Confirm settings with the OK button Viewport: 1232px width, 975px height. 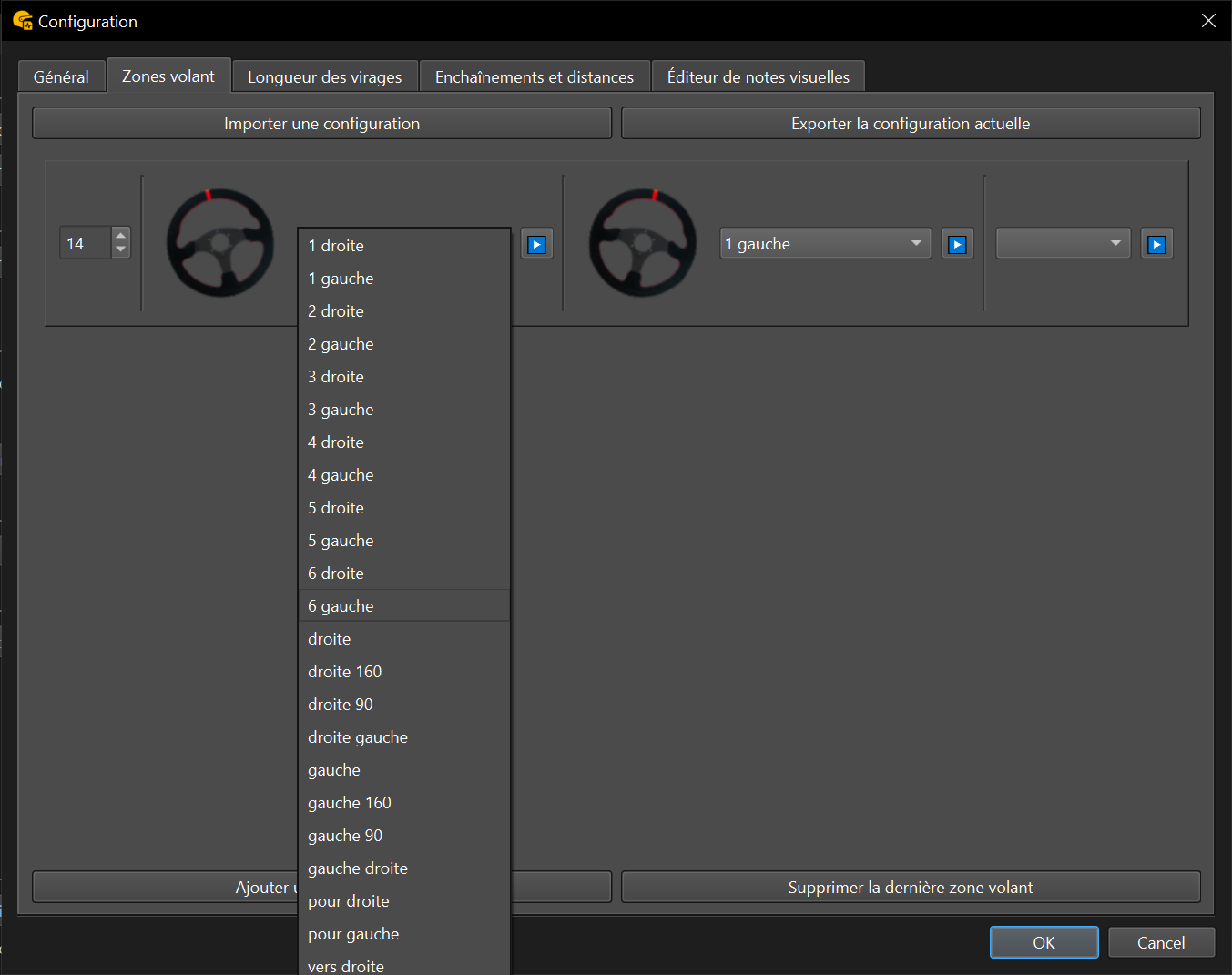point(1044,943)
